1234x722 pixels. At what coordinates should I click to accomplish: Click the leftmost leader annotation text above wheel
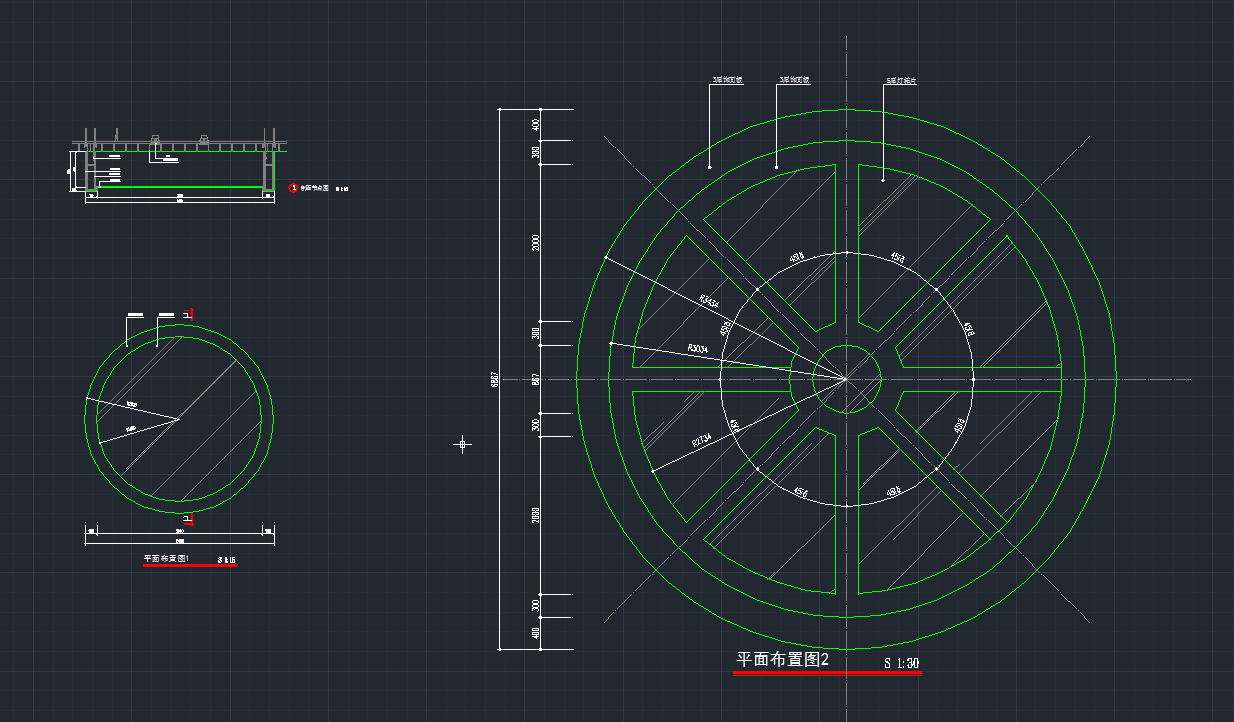(x=727, y=79)
